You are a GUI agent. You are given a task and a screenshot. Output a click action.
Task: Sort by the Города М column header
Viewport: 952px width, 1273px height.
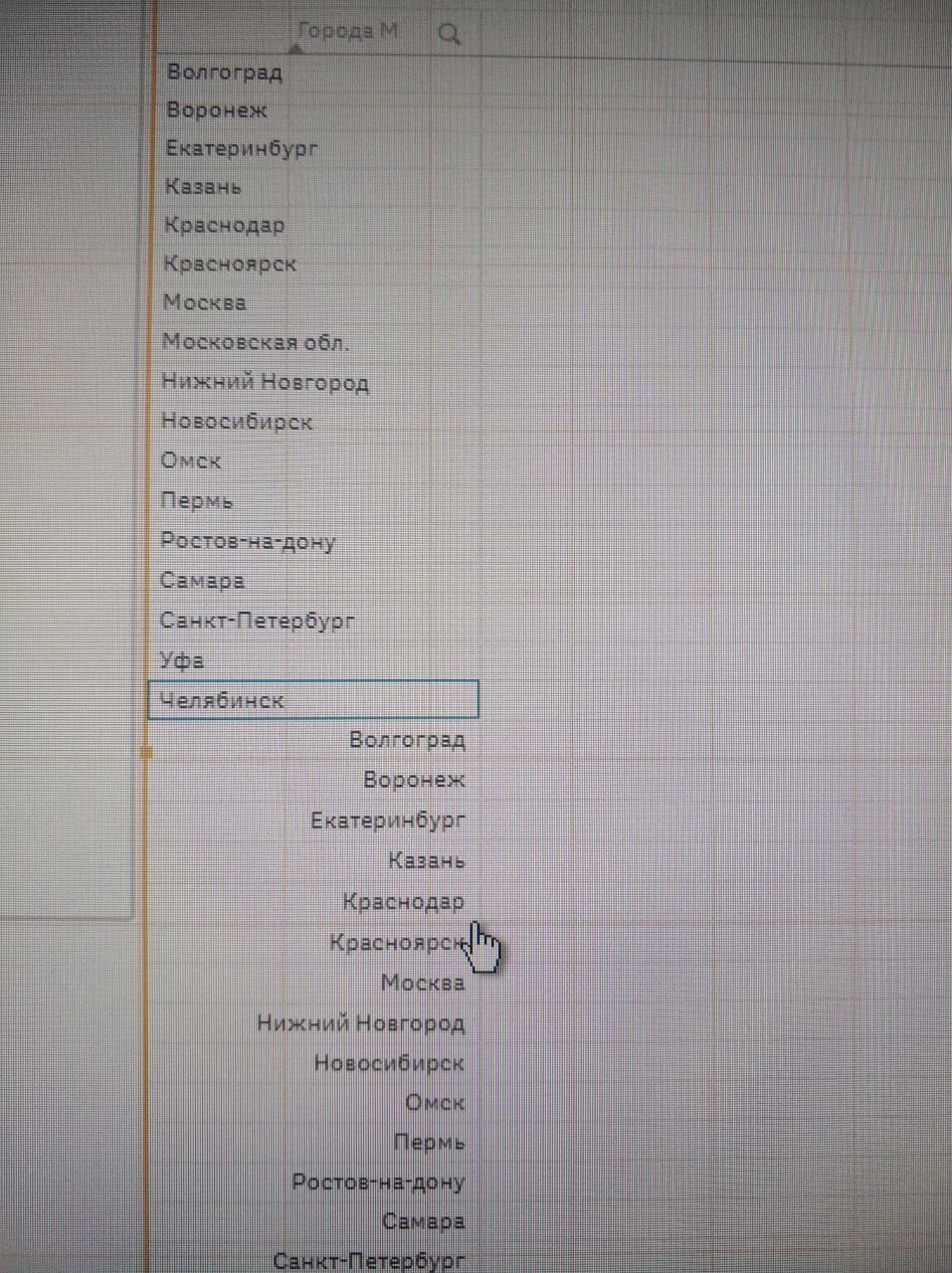click(x=347, y=32)
